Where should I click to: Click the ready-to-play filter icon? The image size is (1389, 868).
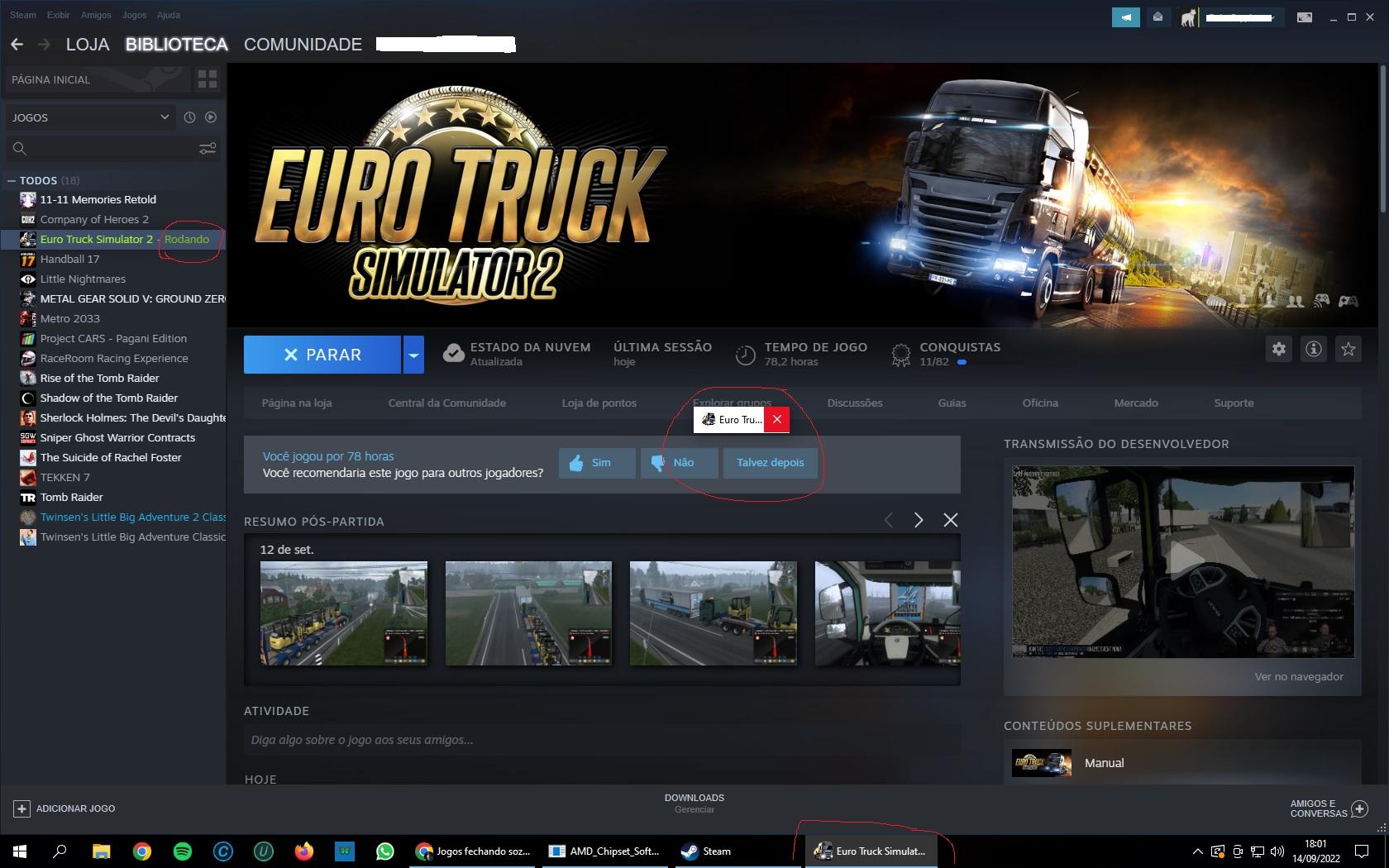(211, 117)
